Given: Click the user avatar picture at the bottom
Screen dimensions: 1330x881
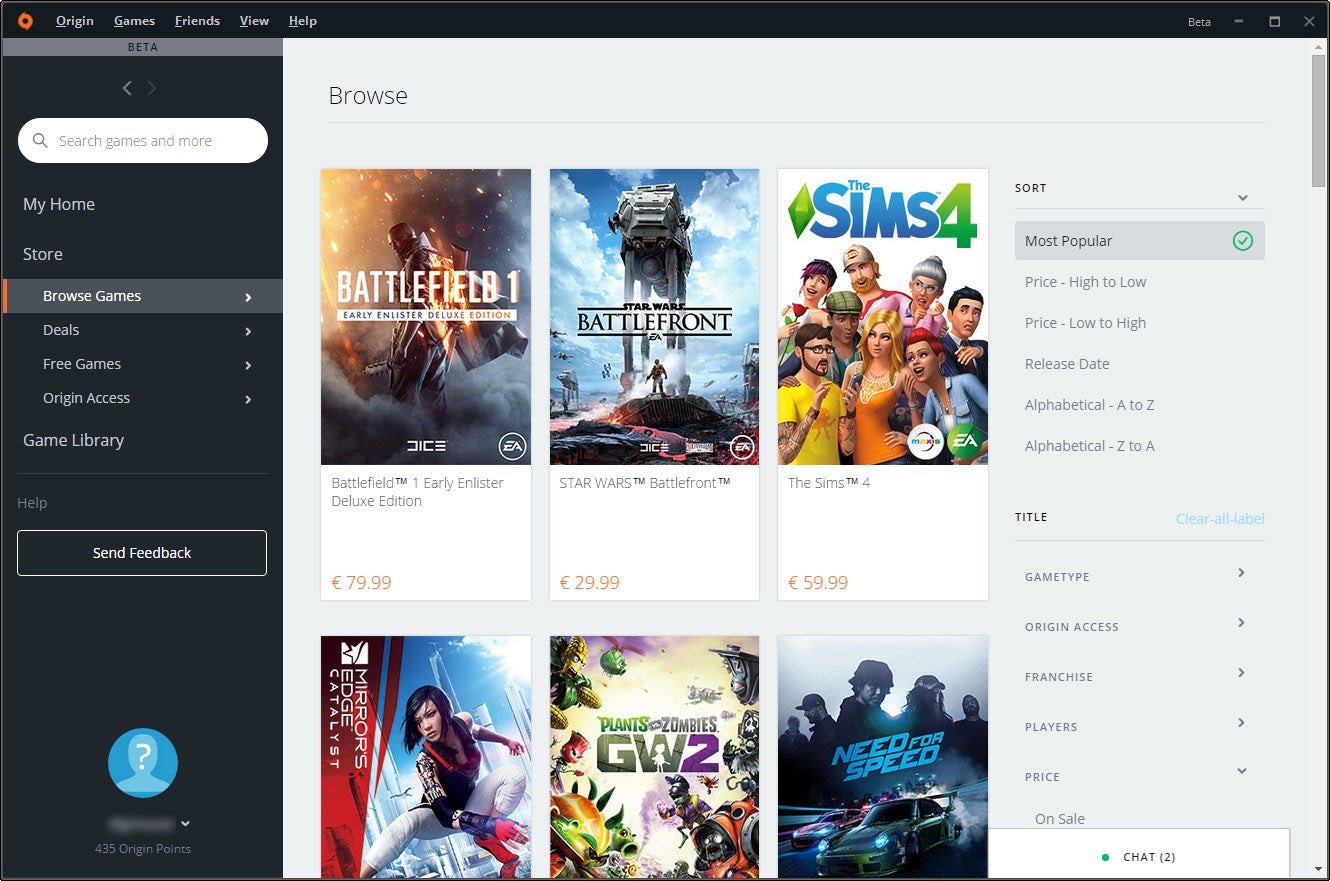Looking at the screenshot, I should point(142,762).
